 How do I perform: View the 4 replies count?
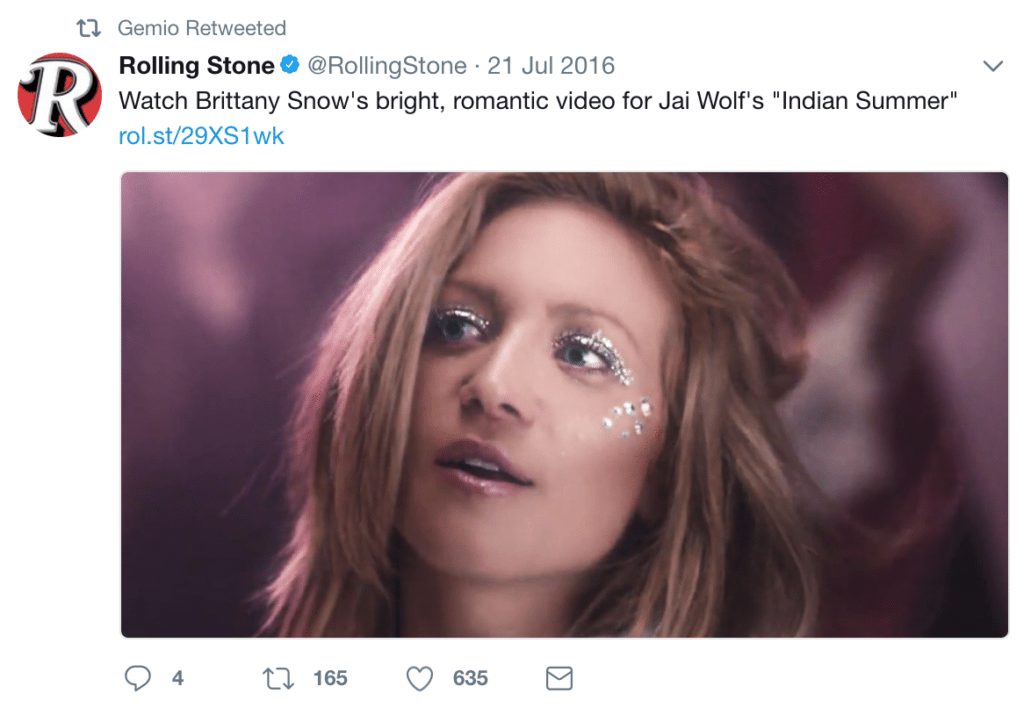click(178, 678)
